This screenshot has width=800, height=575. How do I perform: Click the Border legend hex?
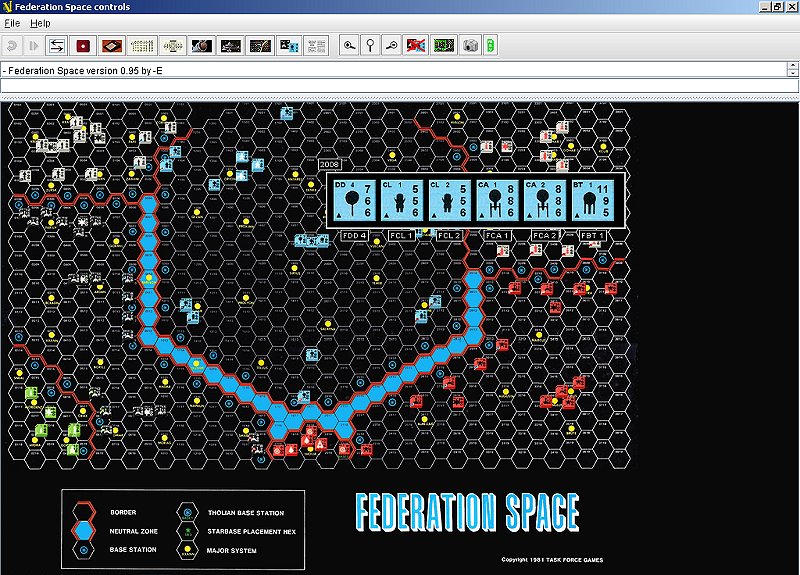pyautogui.click(x=83, y=512)
